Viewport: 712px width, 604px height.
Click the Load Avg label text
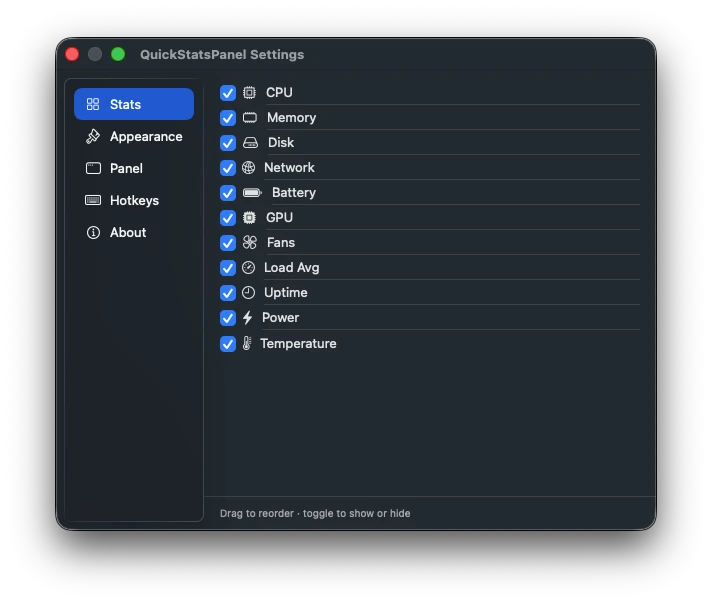click(292, 267)
